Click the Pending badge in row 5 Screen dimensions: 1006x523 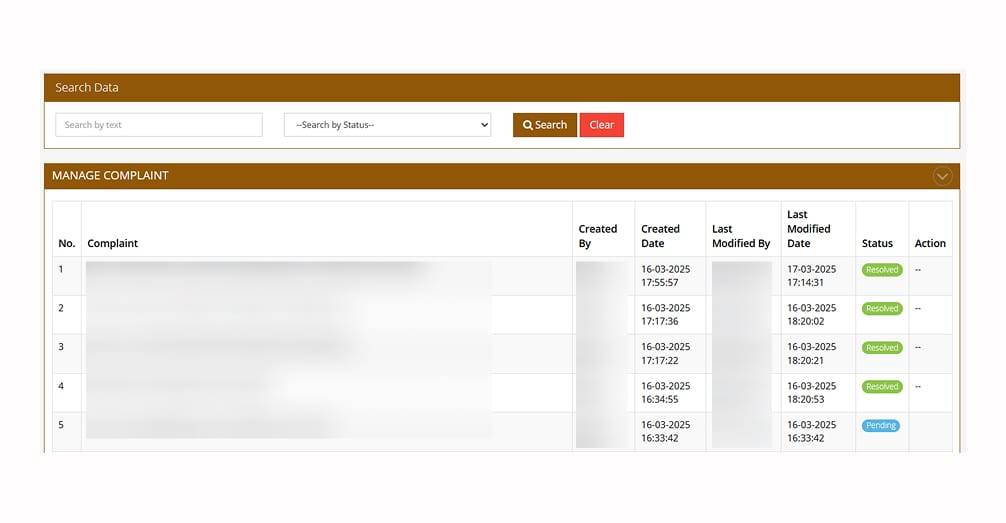pyautogui.click(x=880, y=426)
